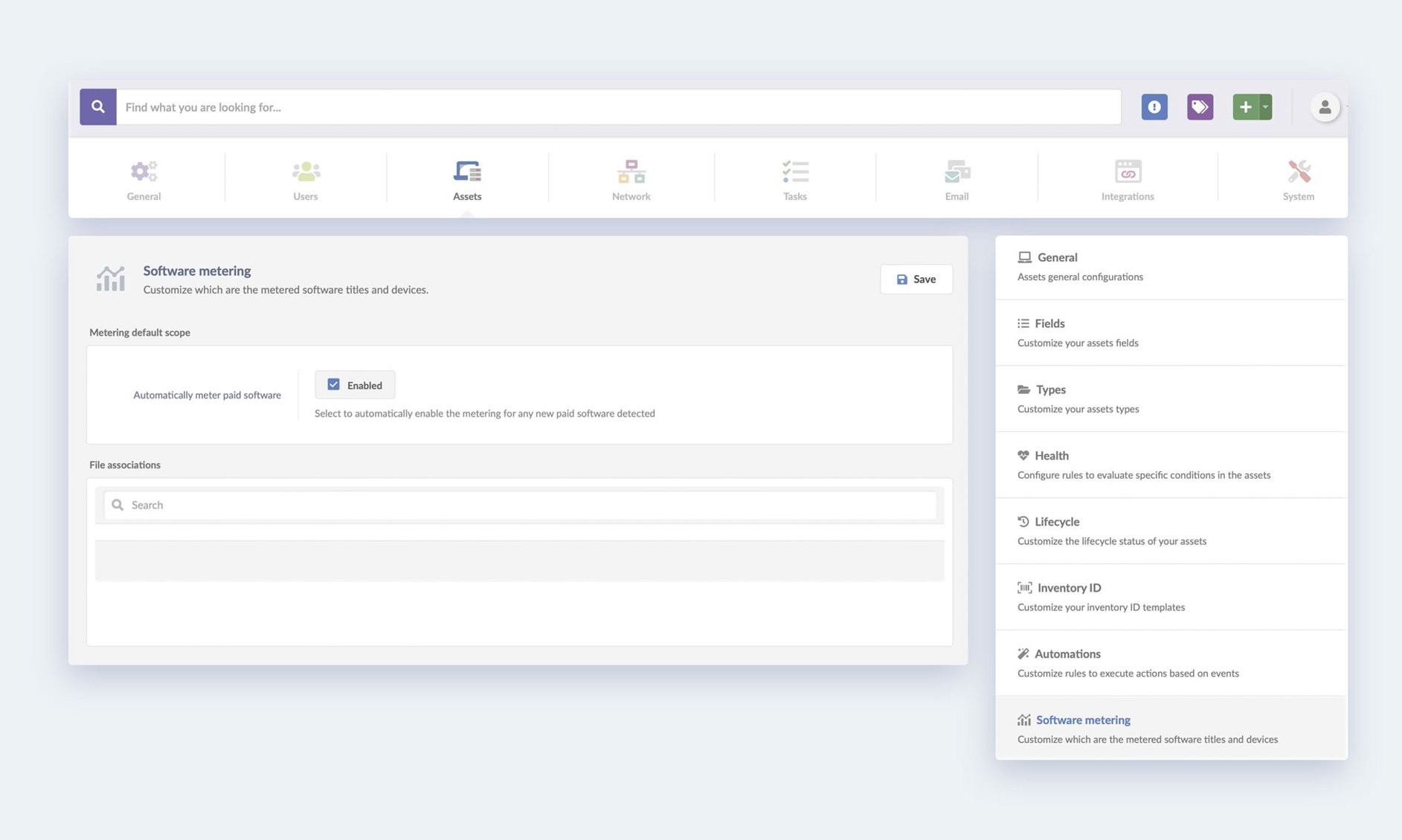Open the user avatar profile icon
The width and height of the screenshot is (1402, 840).
tap(1325, 106)
